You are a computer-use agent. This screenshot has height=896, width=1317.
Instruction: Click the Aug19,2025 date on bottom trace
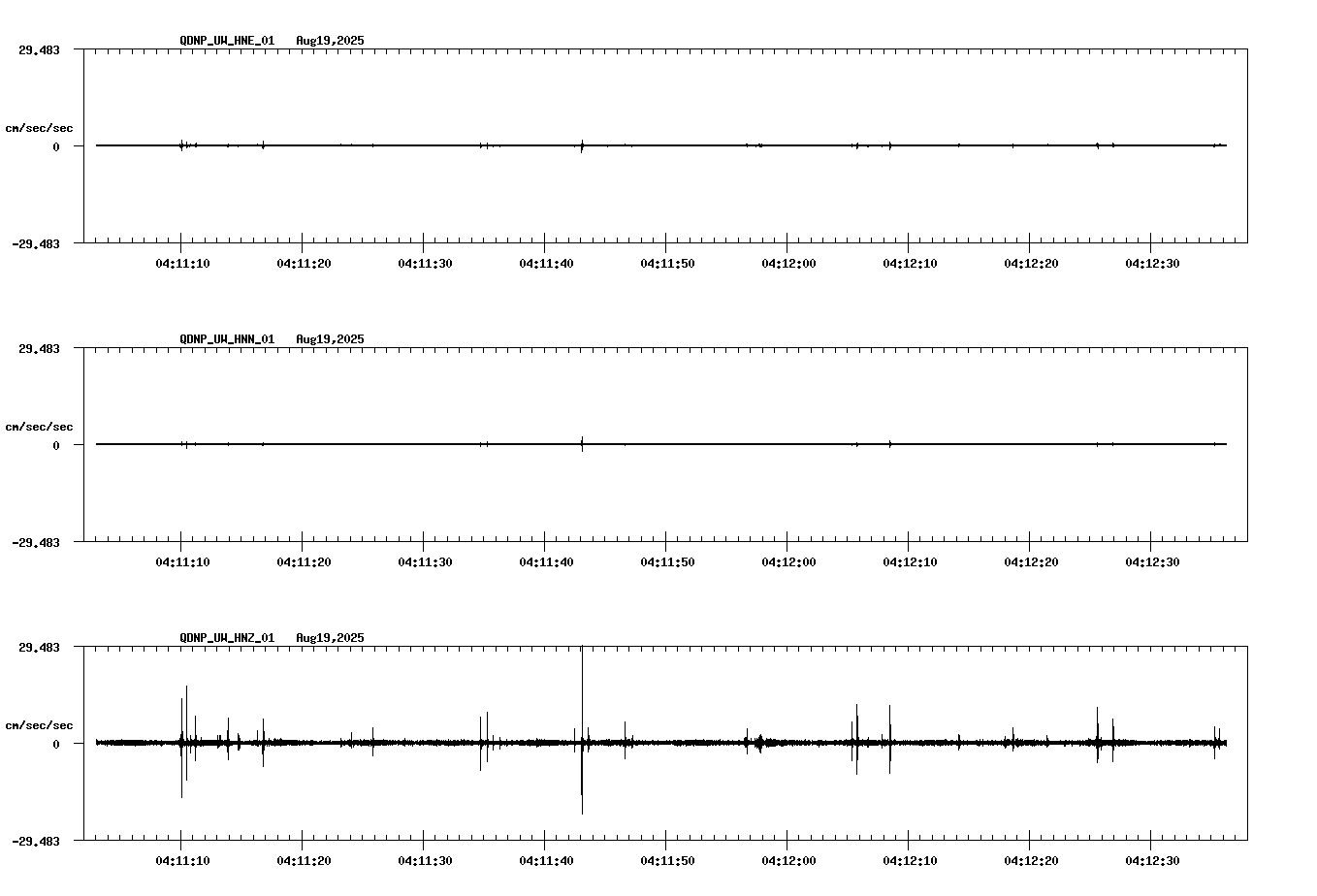tap(328, 638)
